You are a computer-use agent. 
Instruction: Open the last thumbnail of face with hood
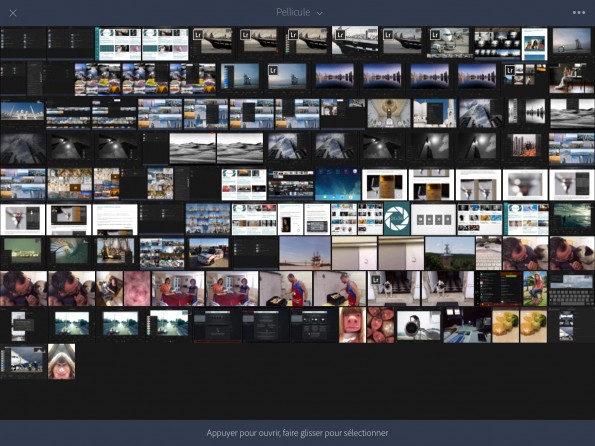tap(61, 361)
